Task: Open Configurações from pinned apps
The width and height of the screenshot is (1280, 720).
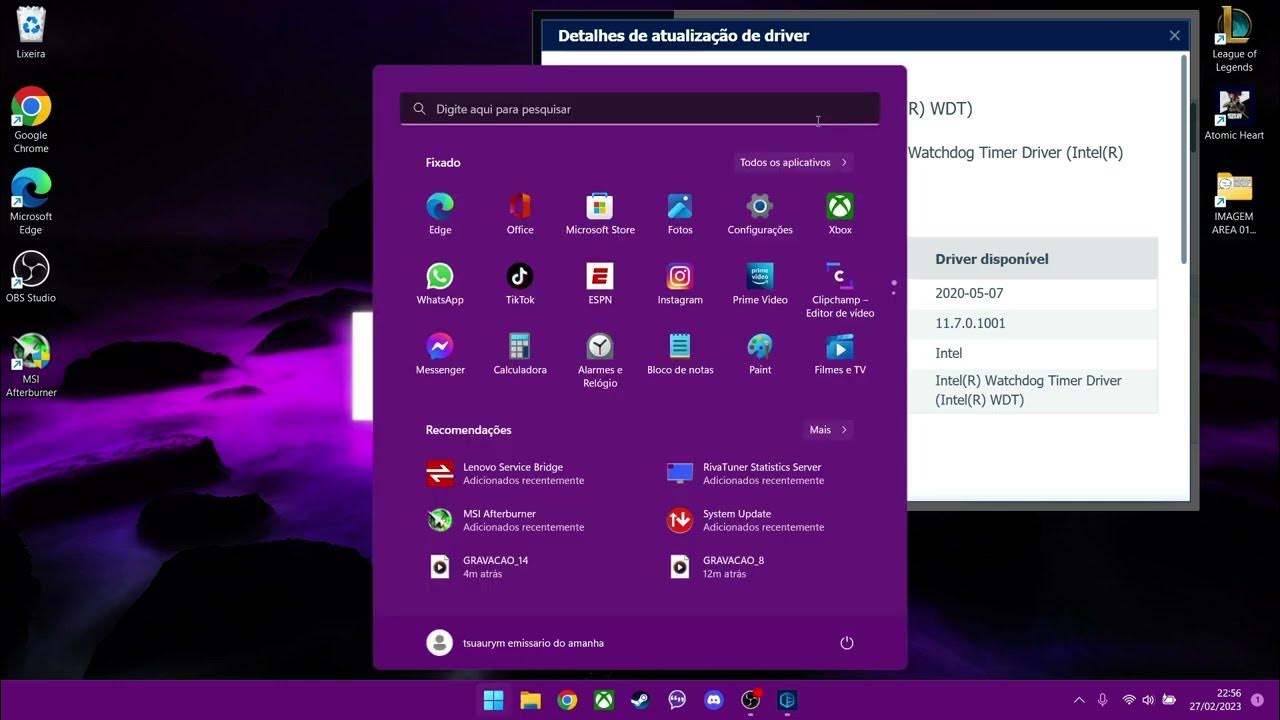Action: (760, 215)
